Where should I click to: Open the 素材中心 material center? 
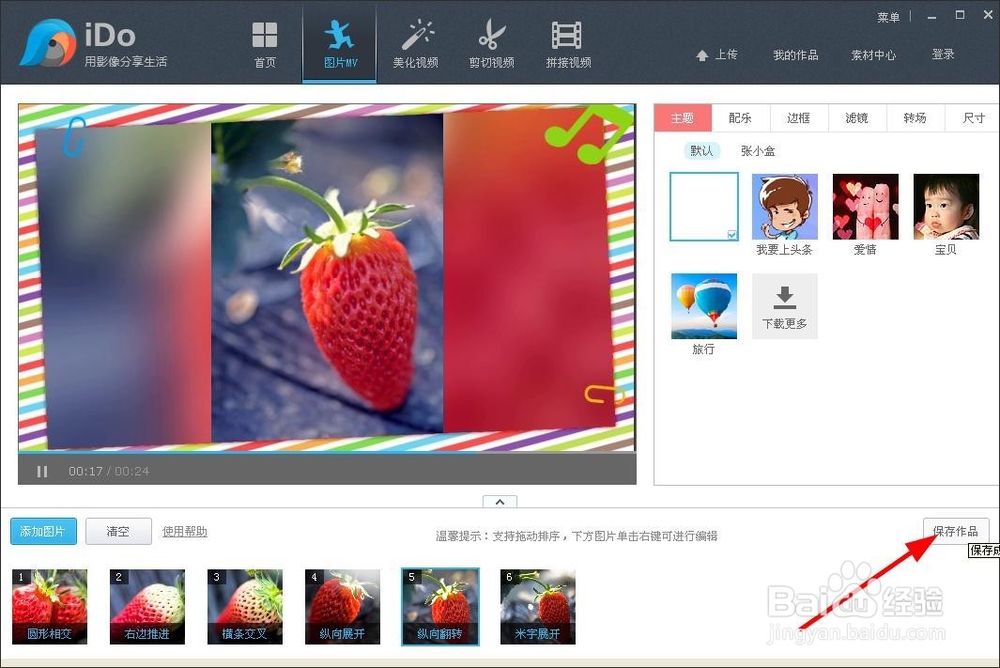[874, 55]
